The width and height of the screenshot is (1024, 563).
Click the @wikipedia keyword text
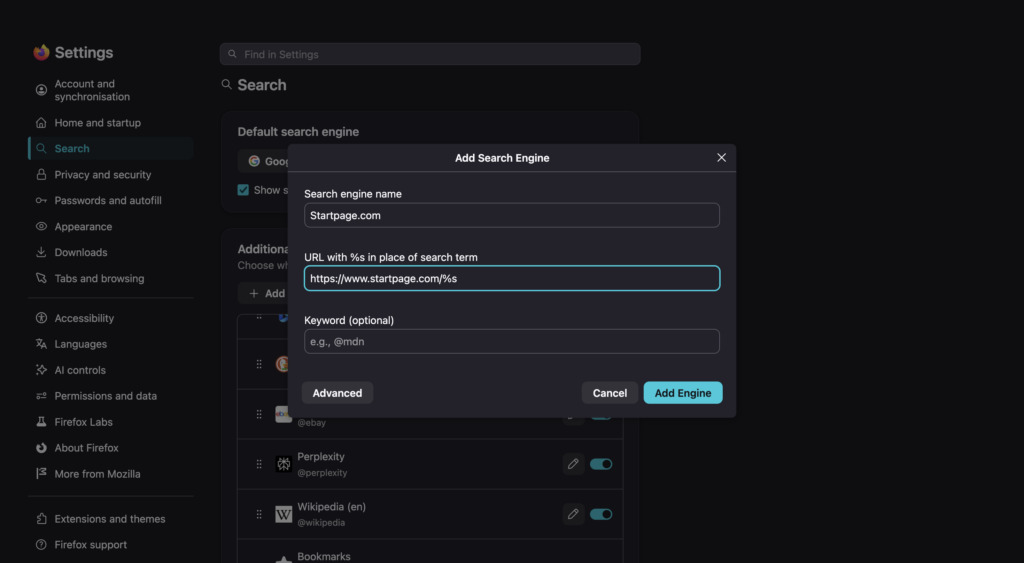tap(321, 523)
